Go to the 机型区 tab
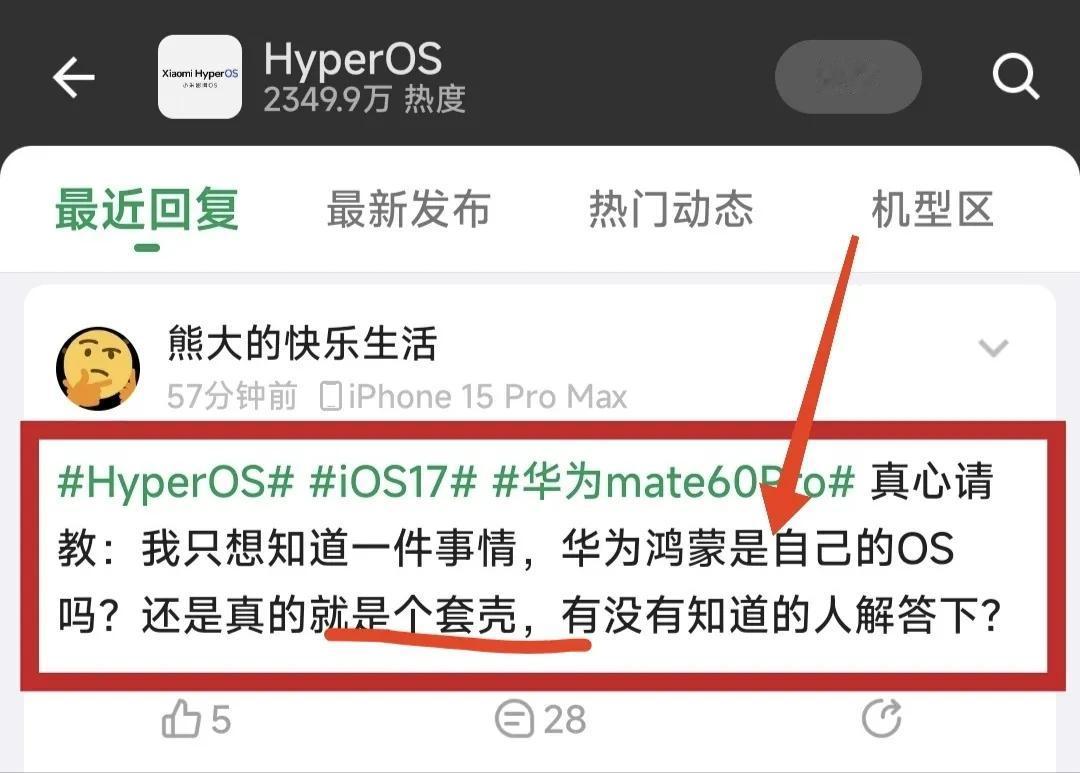Image resolution: width=1080 pixels, height=773 pixels. click(x=933, y=209)
